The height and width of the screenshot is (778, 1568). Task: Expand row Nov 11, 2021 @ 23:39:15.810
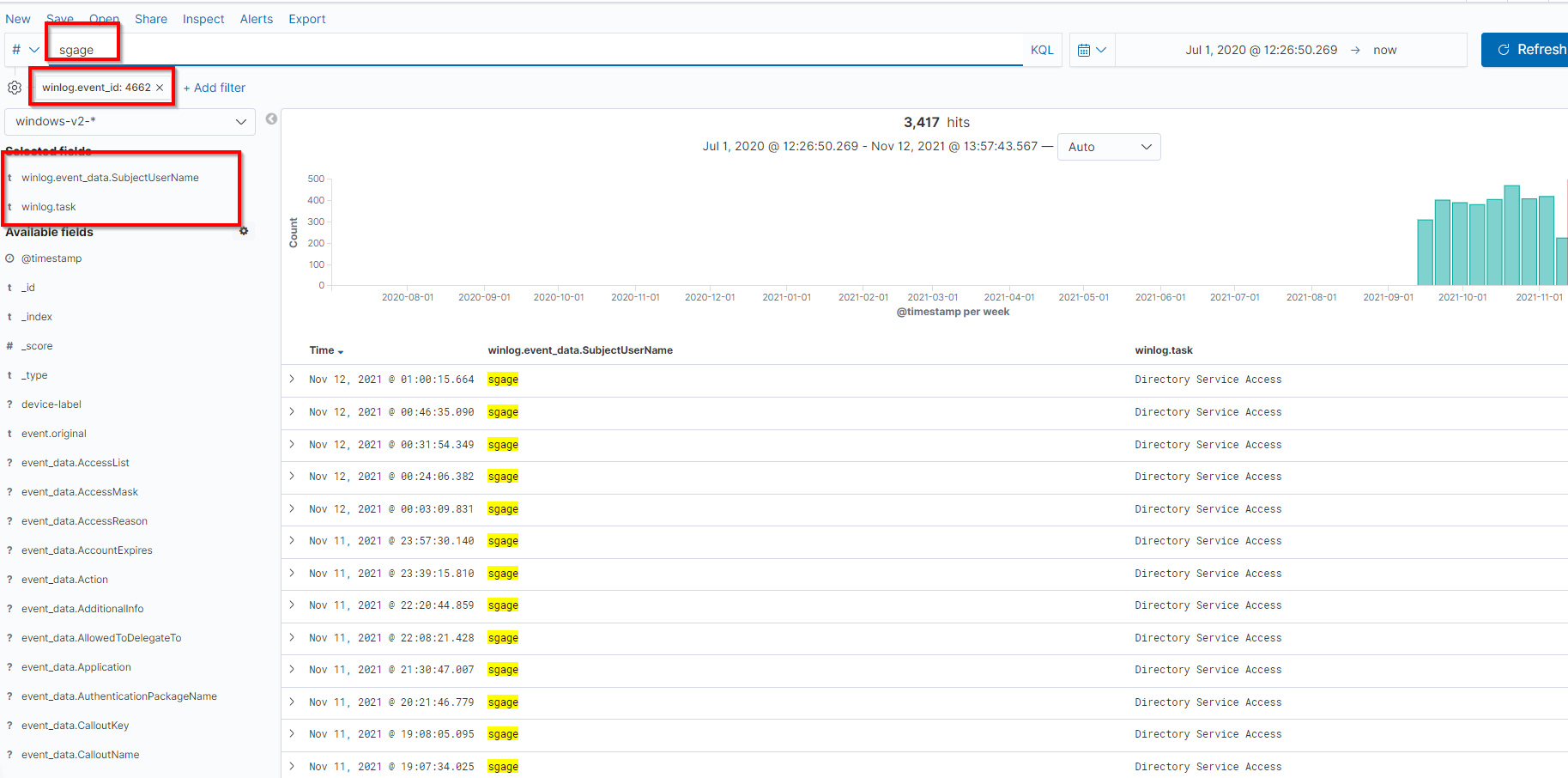coord(292,574)
